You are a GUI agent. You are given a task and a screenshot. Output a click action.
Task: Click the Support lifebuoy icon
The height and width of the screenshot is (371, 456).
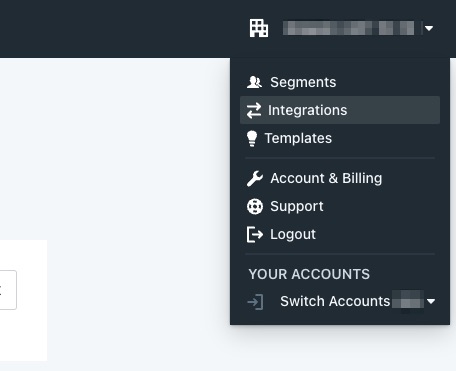[255, 206]
